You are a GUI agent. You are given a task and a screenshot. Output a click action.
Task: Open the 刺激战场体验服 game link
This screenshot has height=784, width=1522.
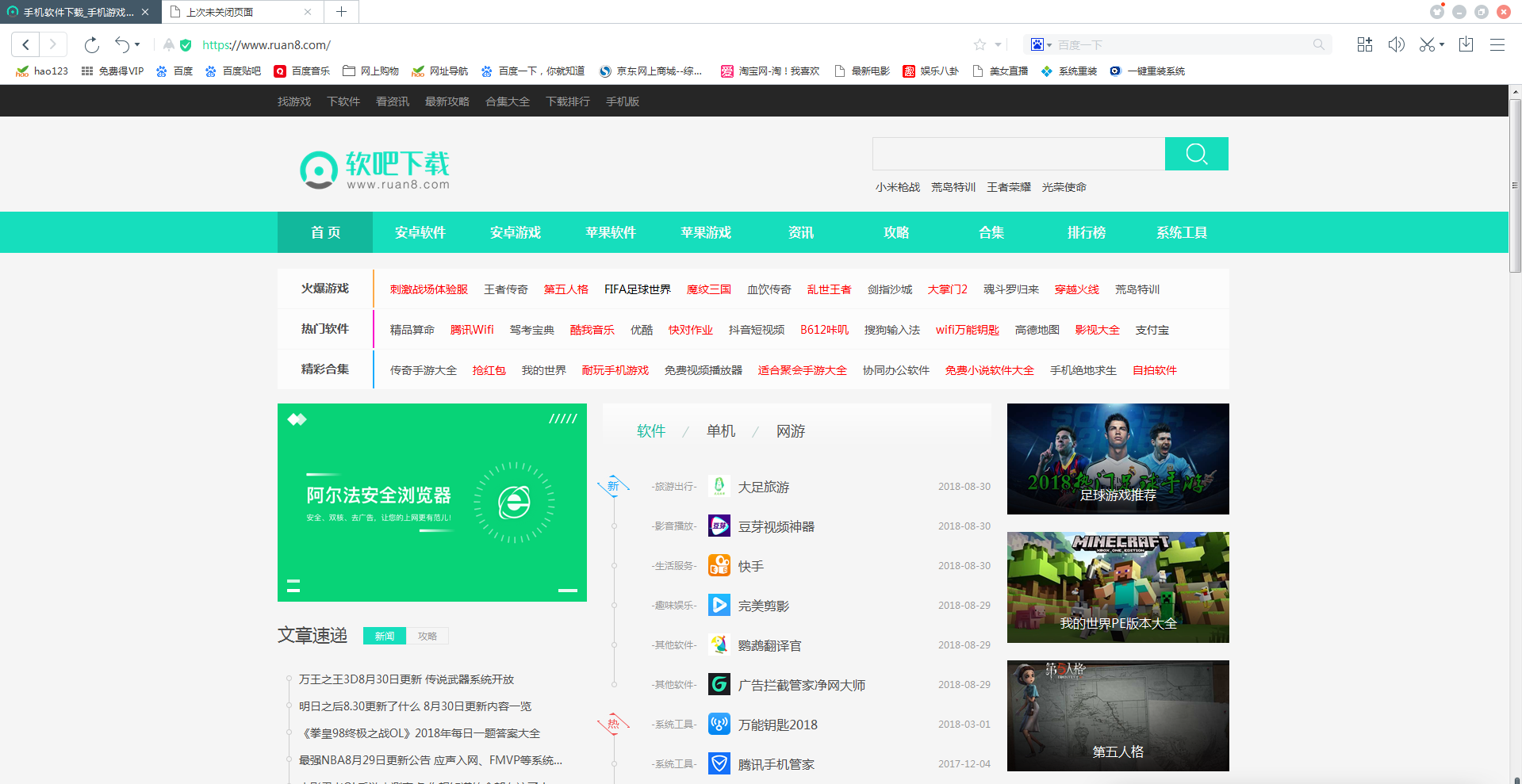[429, 289]
